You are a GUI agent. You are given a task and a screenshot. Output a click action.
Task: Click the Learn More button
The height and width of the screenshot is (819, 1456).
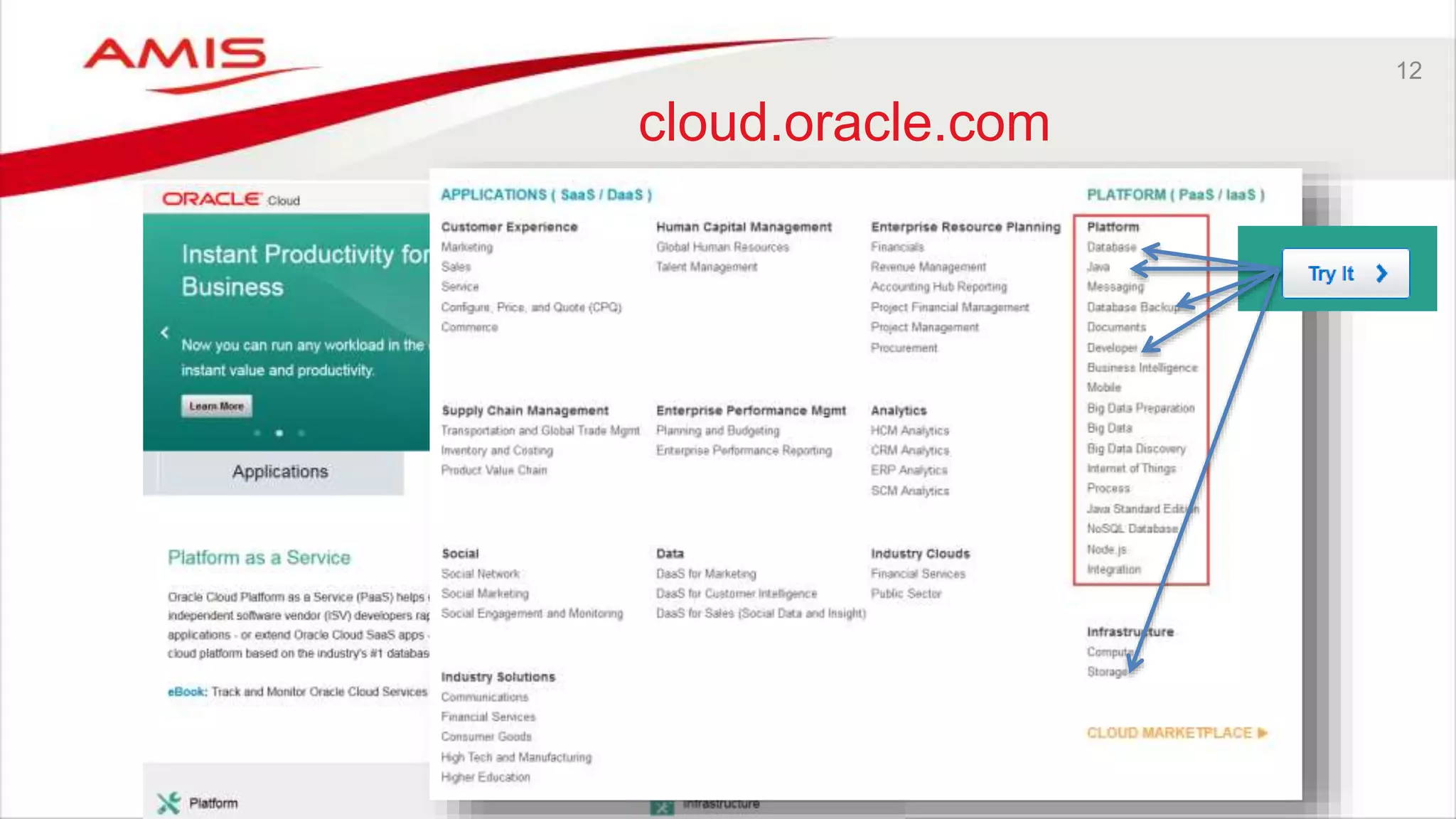(216, 406)
